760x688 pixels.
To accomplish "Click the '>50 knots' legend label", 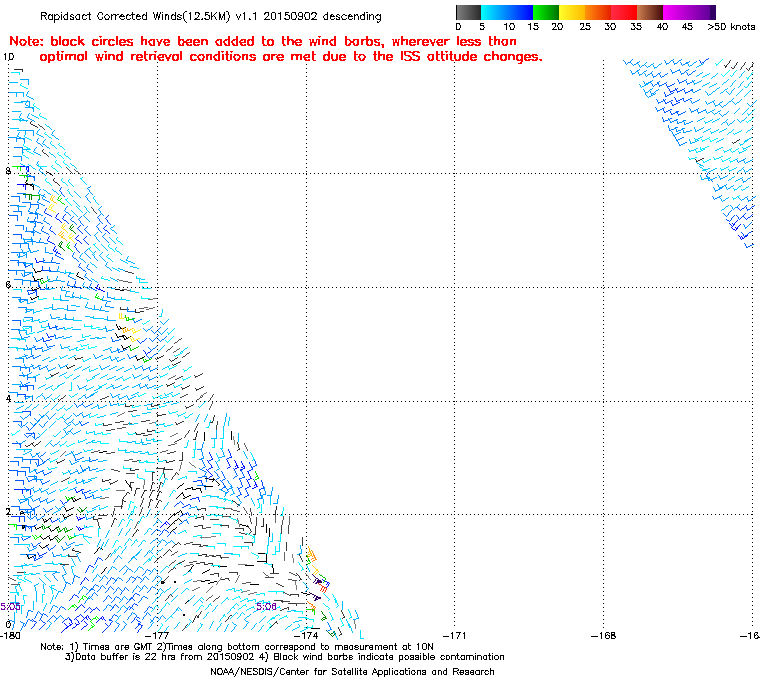I will (x=731, y=27).
